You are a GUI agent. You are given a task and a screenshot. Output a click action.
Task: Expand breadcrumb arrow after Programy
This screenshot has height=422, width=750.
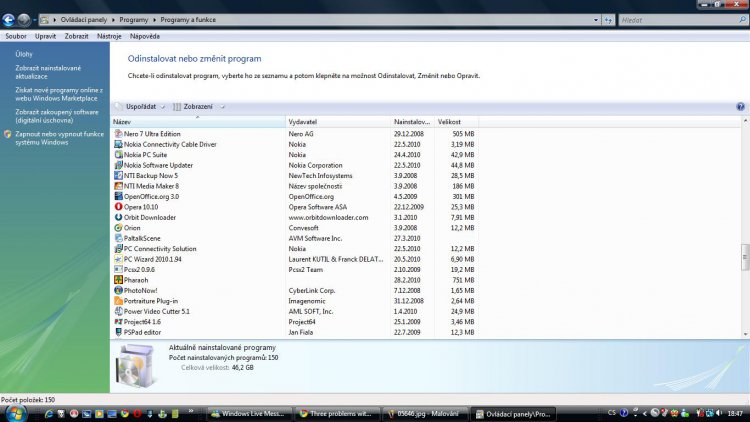coord(154,20)
